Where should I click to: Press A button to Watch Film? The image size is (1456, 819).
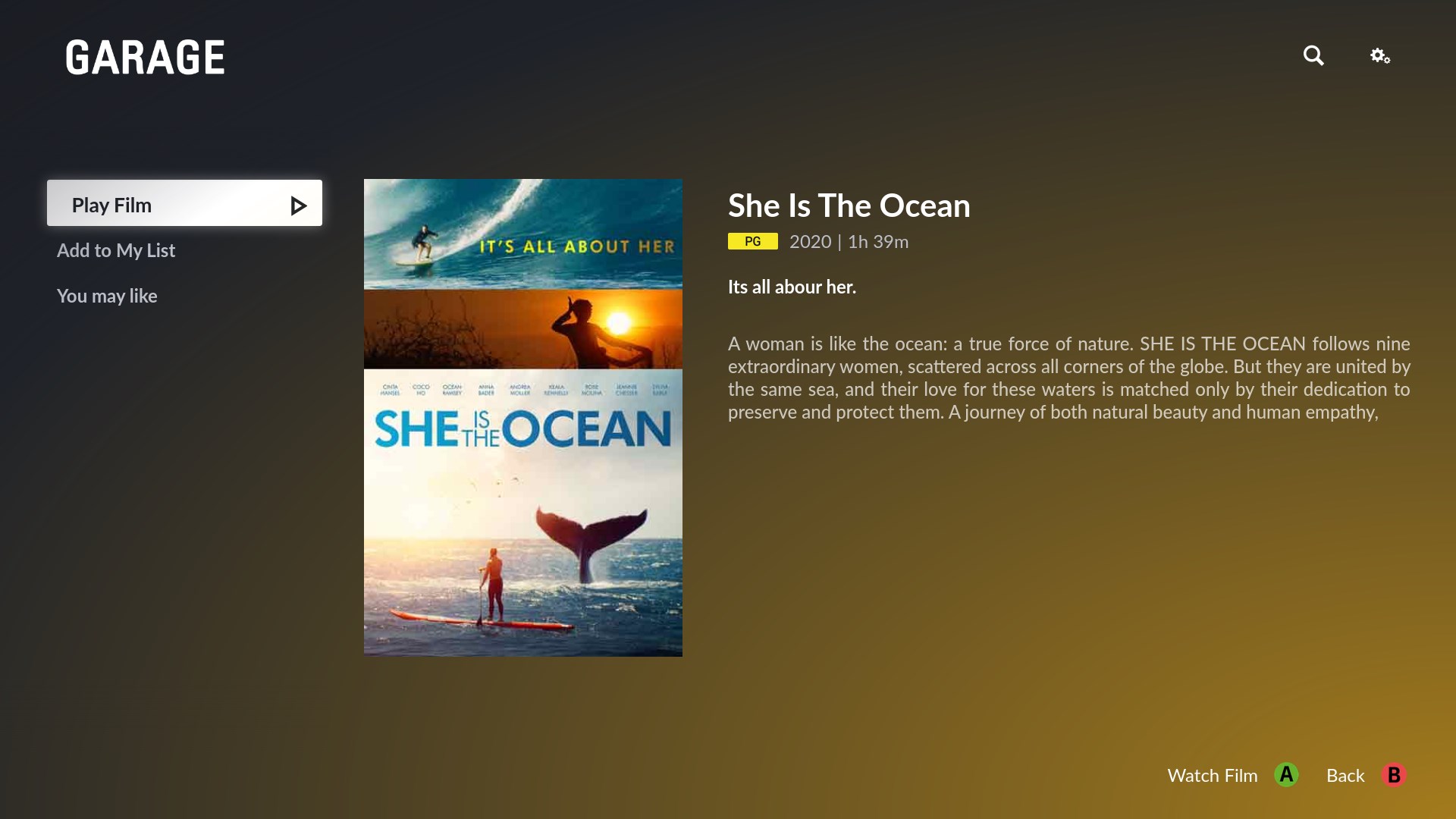pos(1288,775)
